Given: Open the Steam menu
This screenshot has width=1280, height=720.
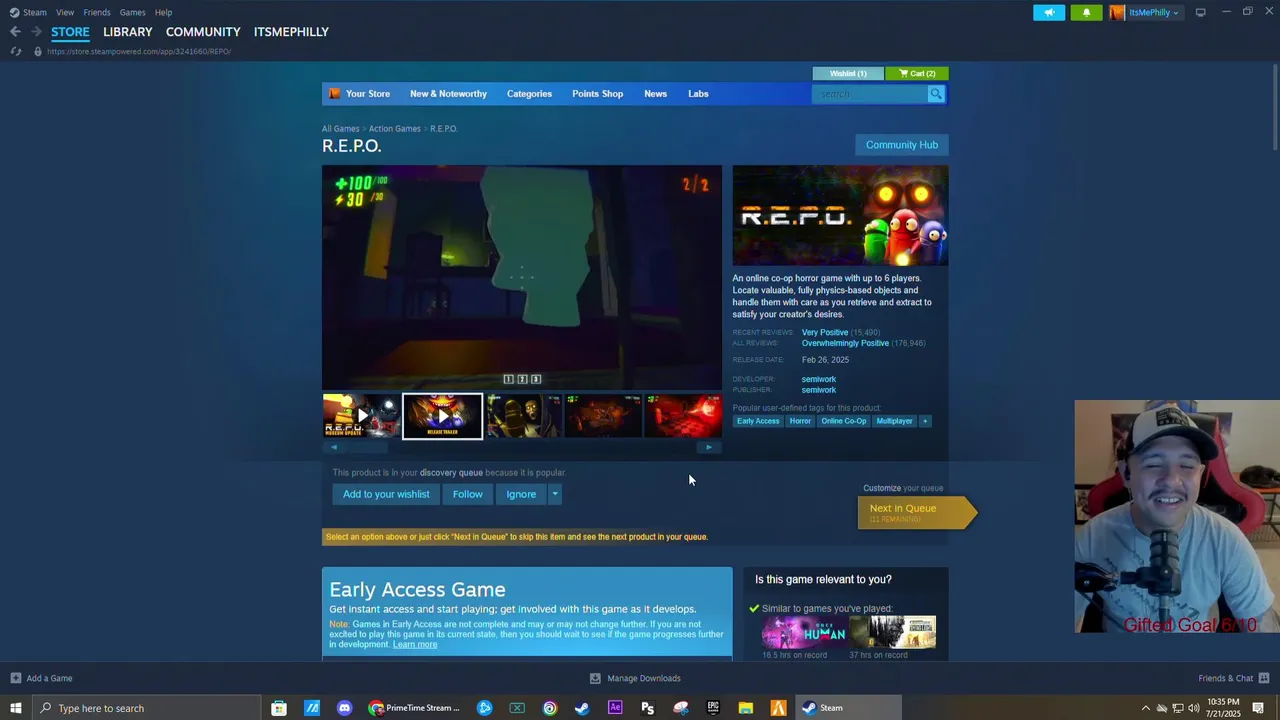Looking at the screenshot, I should tap(35, 12).
